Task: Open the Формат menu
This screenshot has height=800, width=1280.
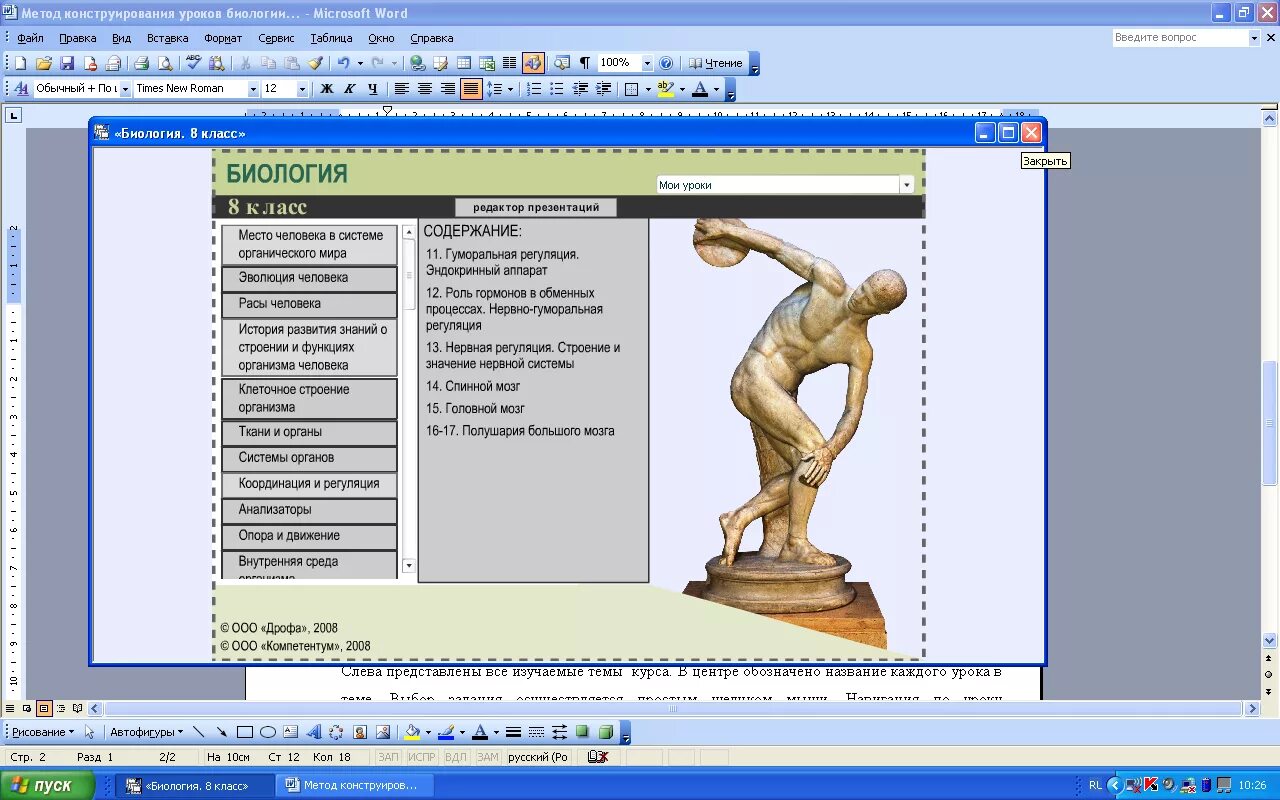Action: point(223,38)
